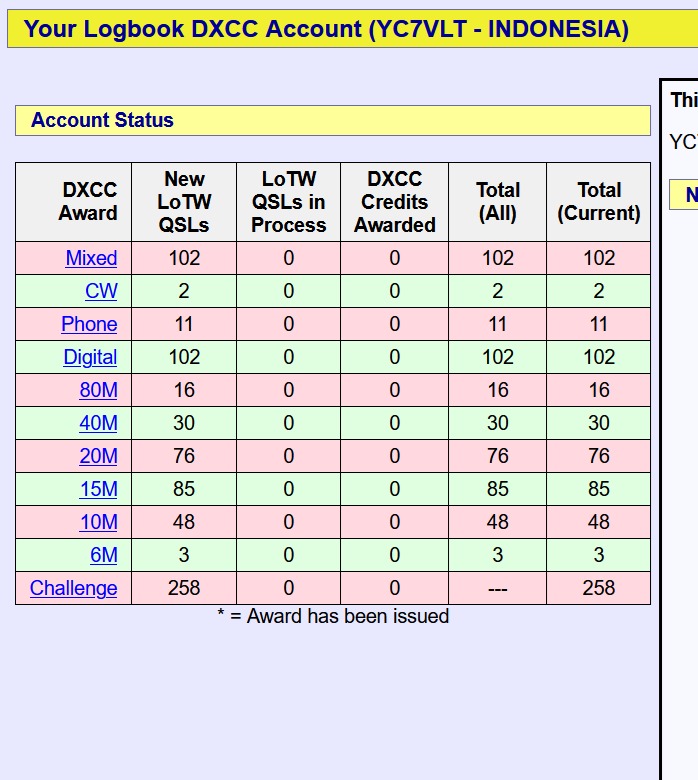The image size is (698, 780).
Task: Click the Logbook DXCC Account page title
Action: click(326, 29)
